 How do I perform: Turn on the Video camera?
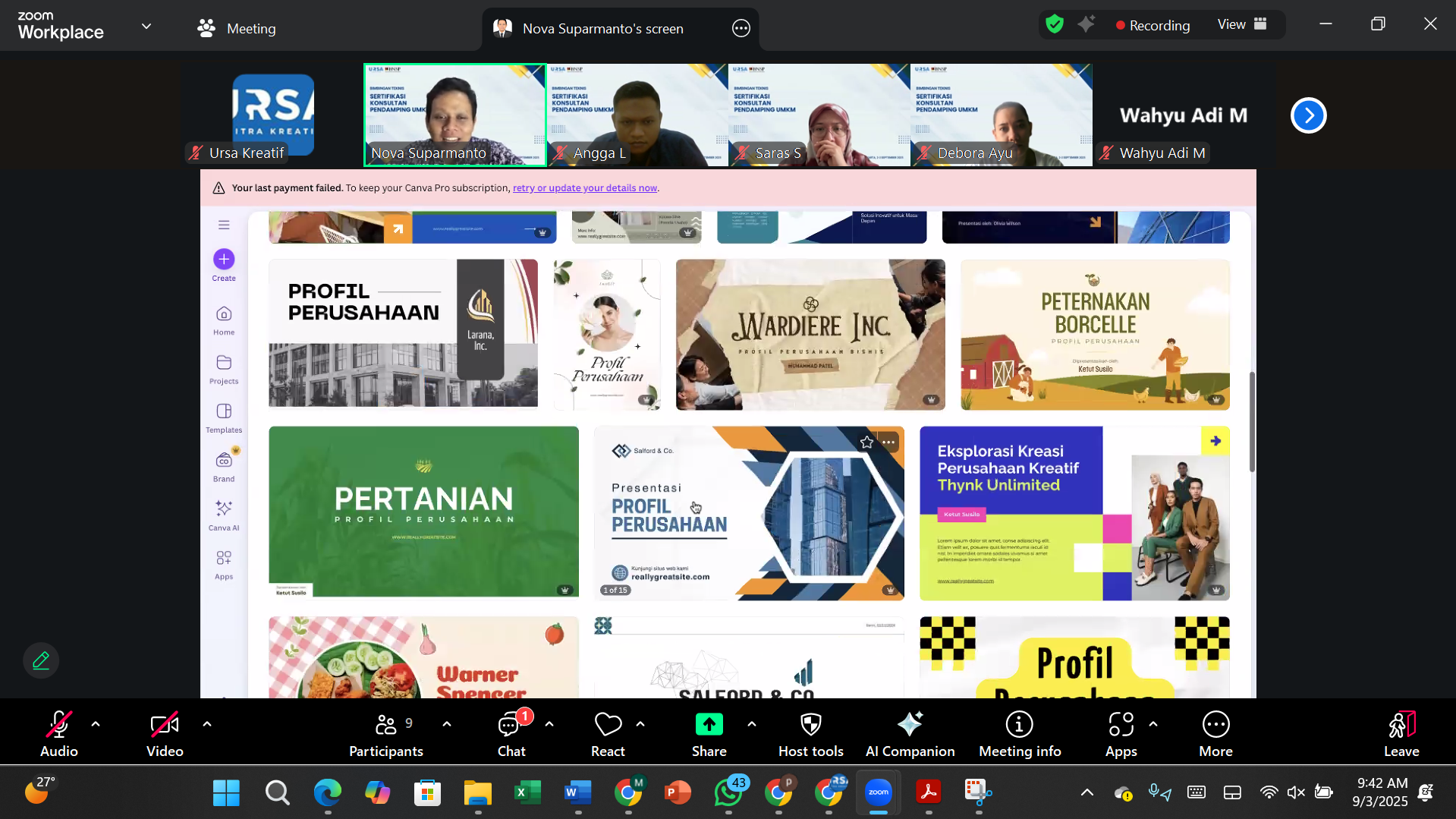(165, 734)
